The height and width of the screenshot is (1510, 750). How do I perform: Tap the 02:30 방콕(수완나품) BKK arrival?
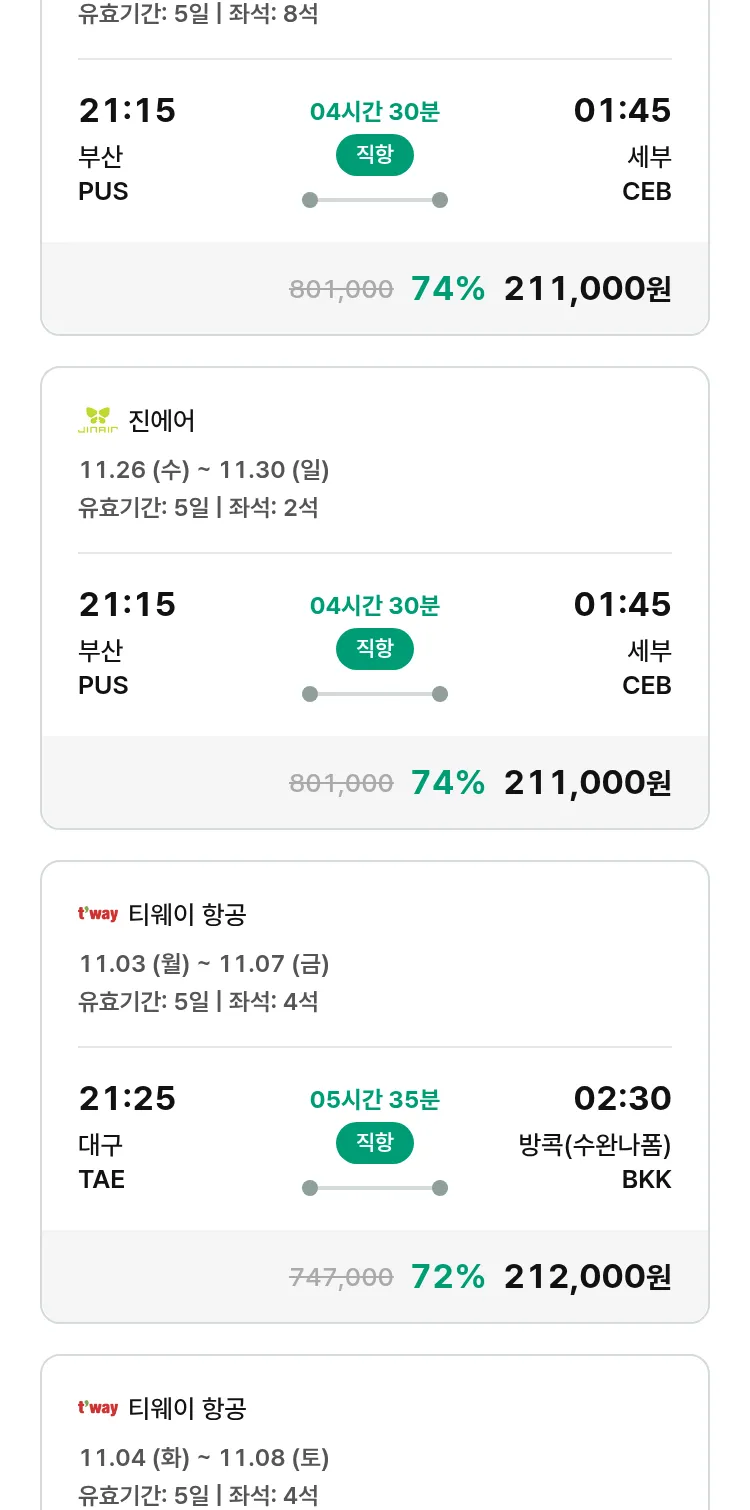click(x=596, y=1138)
